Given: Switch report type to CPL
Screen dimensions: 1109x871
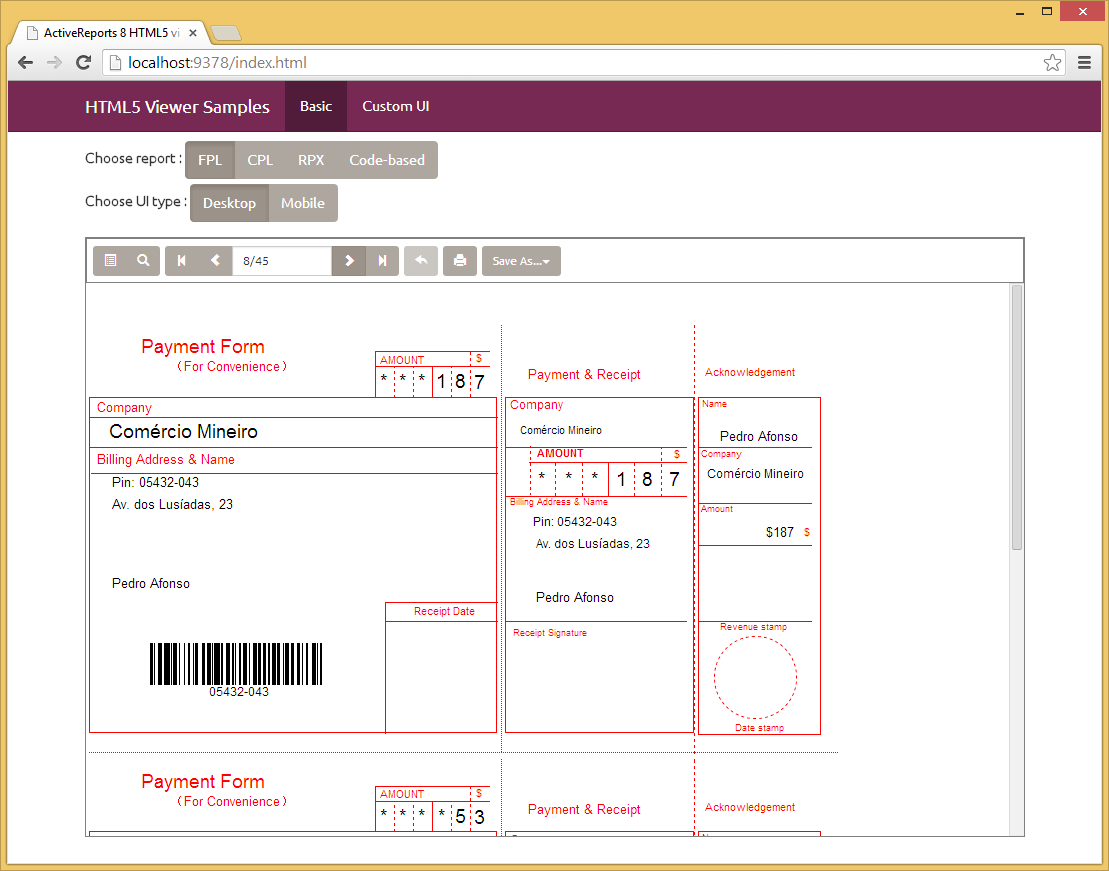Looking at the screenshot, I should point(260,160).
